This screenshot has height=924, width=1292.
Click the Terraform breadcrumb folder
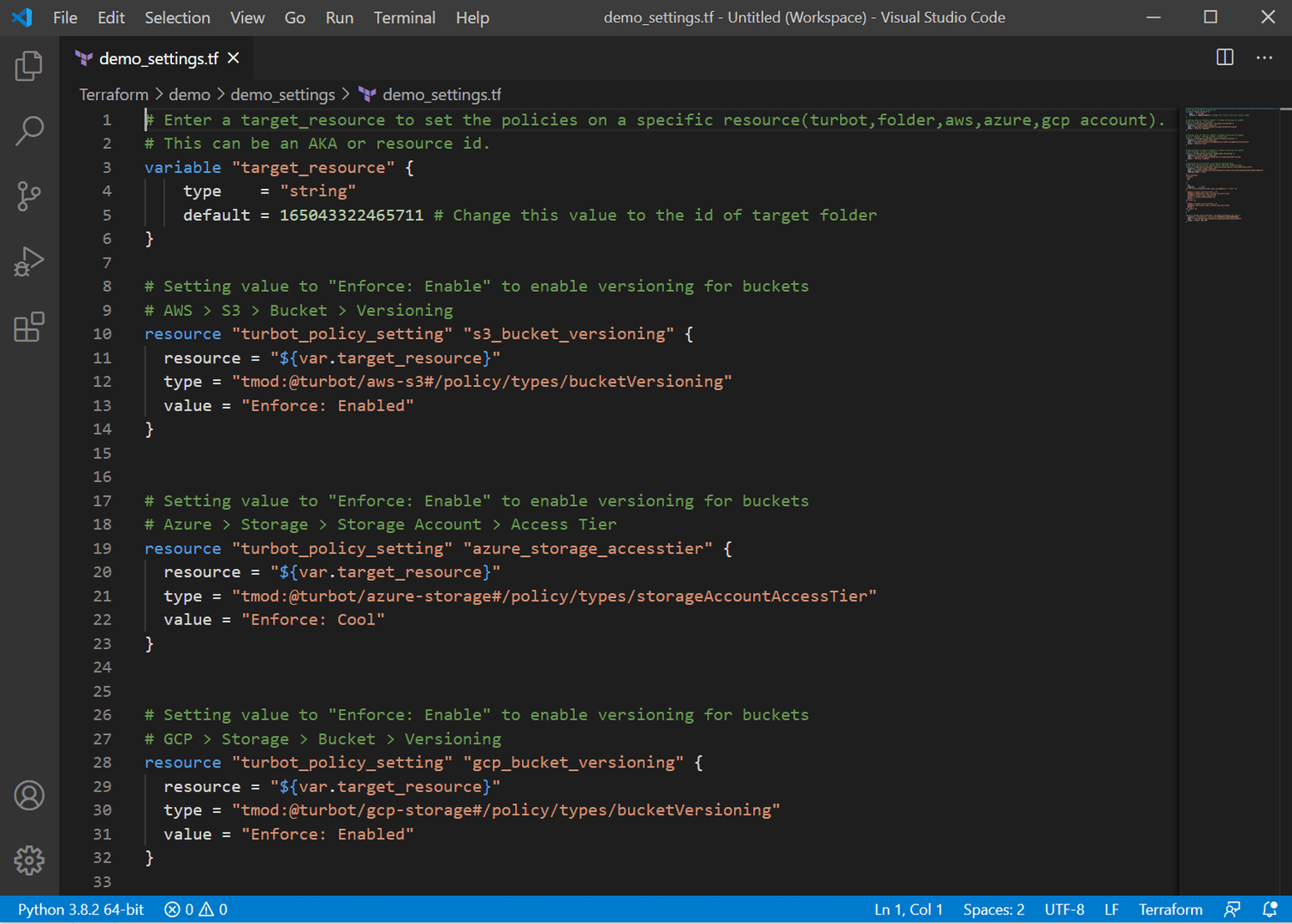tap(114, 94)
